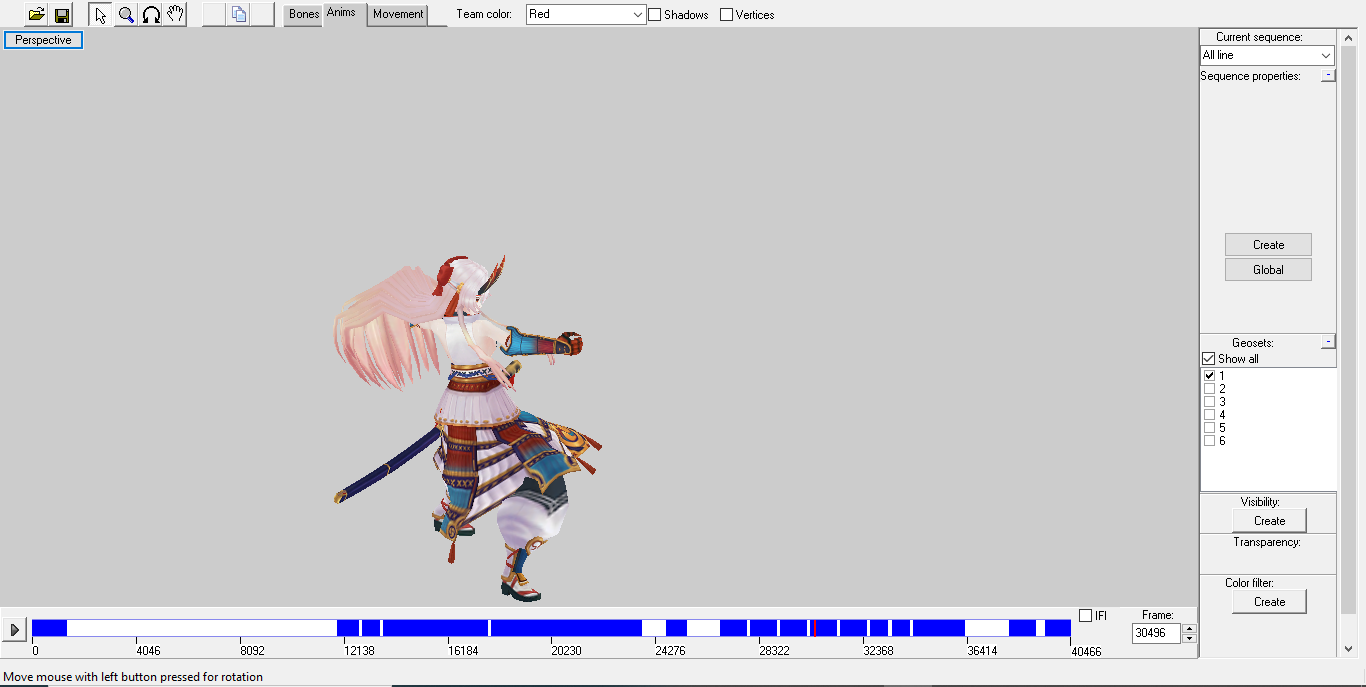Switch to the Bones tab
This screenshot has height=687, width=1366.
point(304,15)
